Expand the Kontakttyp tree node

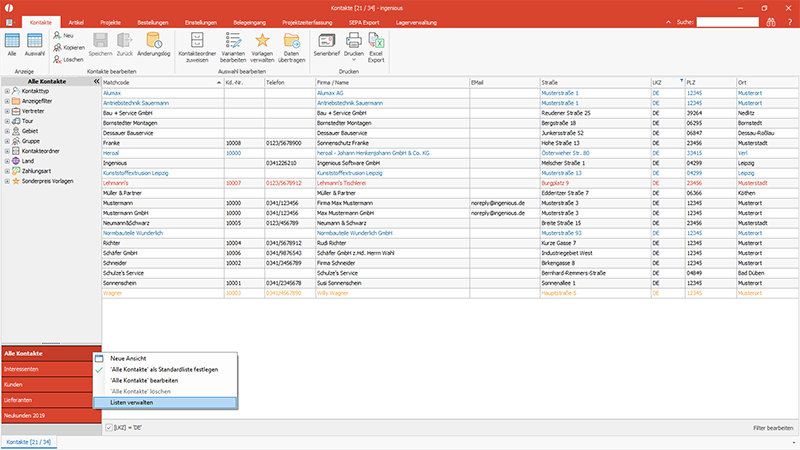coord(7,91)
